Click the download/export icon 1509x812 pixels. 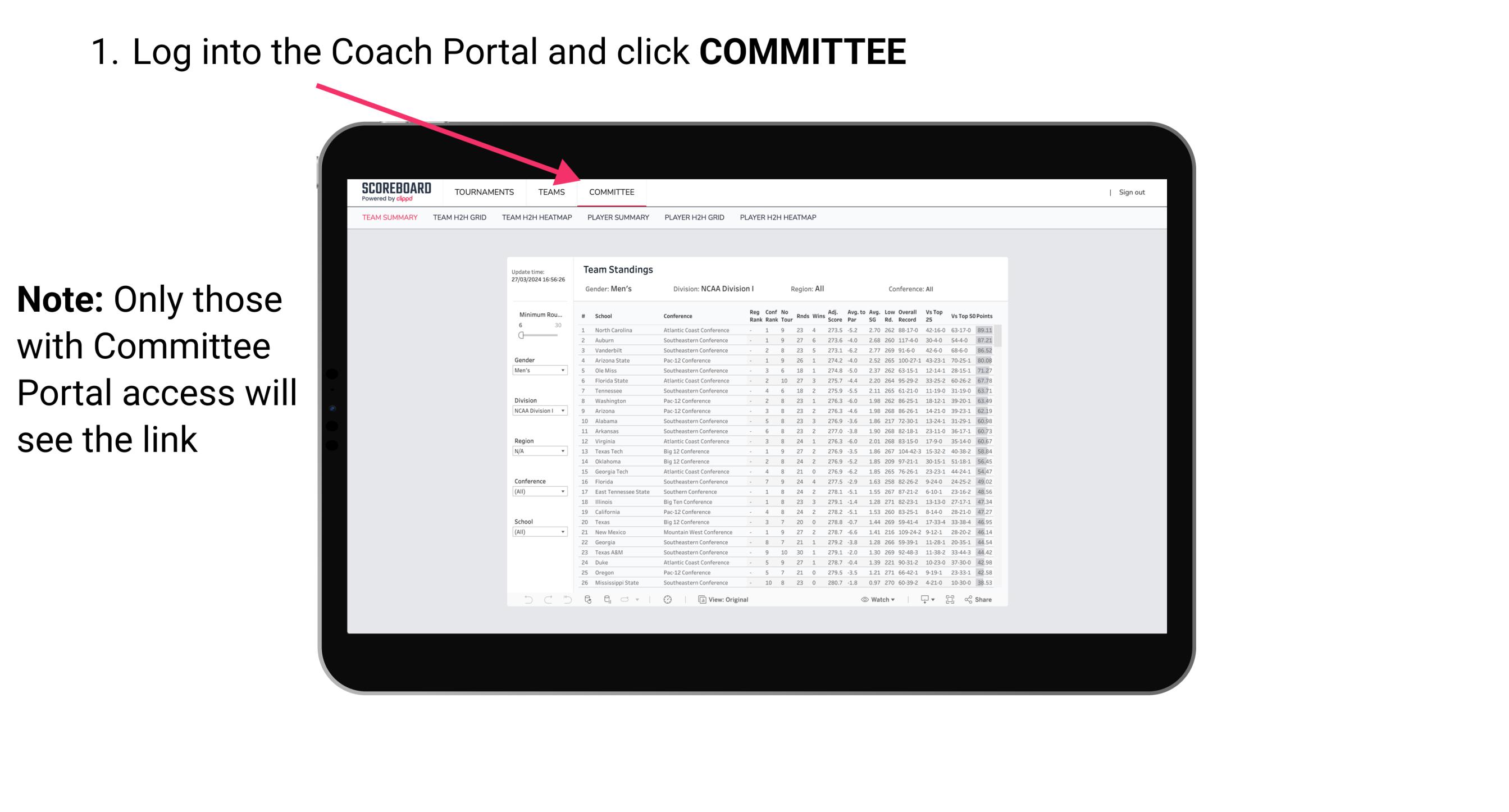pyautogui.click(x=921, y=600)
